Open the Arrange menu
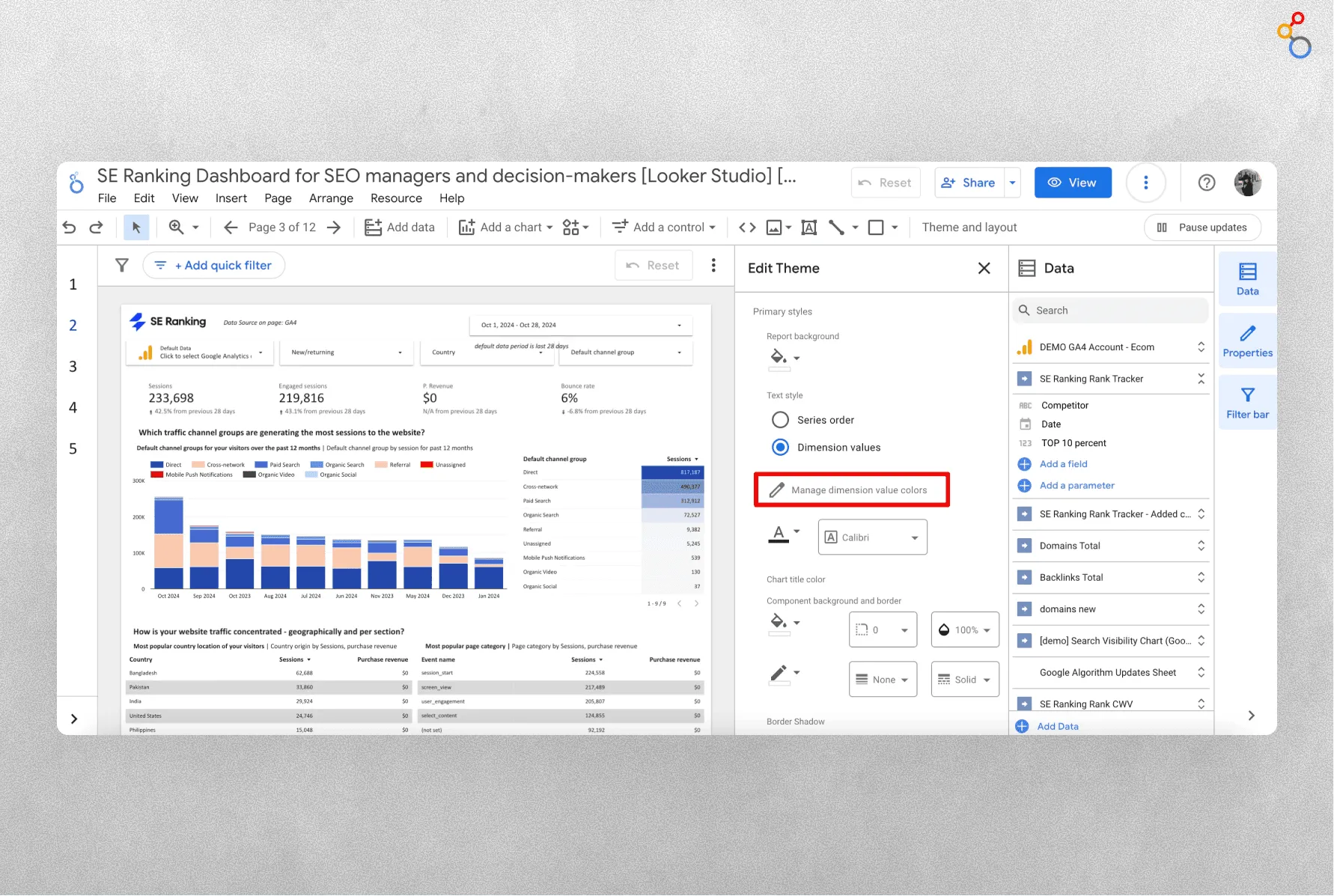Image resolution: width=1334 pixels, height=896 pixels. [x=331, y=198]
